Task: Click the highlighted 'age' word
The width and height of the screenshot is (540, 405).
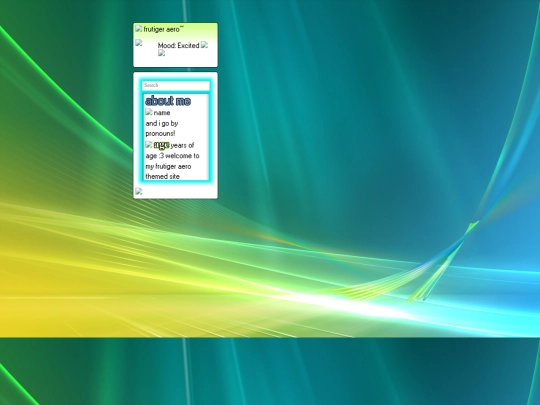Action: click(161, 145)
